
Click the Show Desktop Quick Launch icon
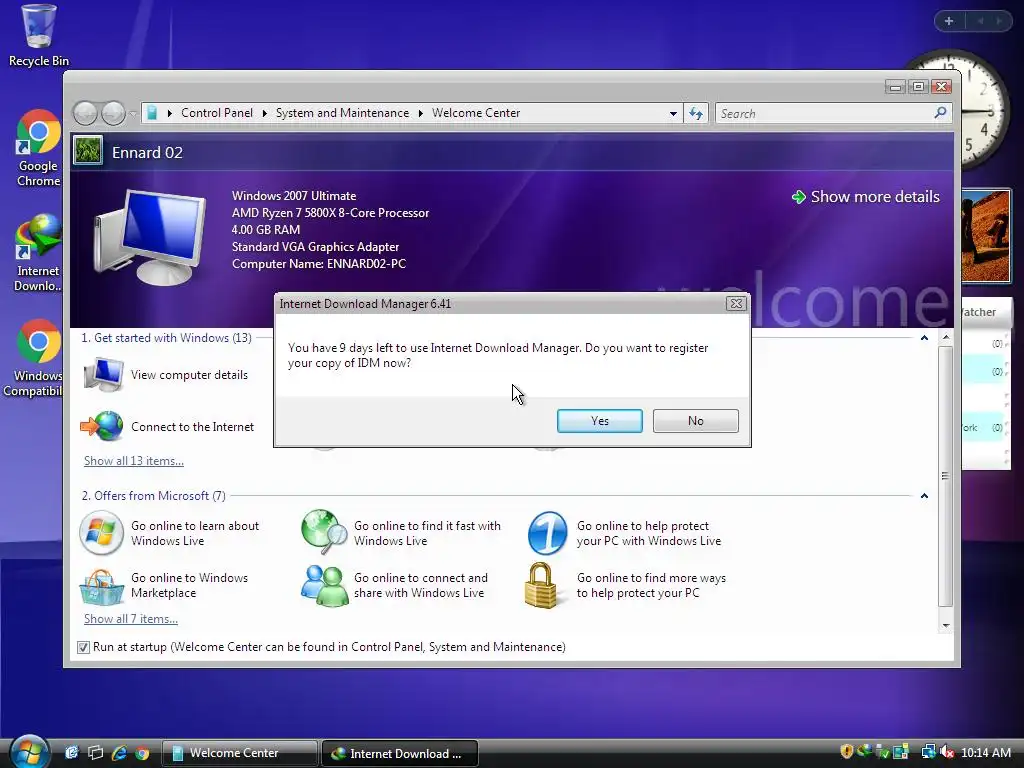coord(72,753)
